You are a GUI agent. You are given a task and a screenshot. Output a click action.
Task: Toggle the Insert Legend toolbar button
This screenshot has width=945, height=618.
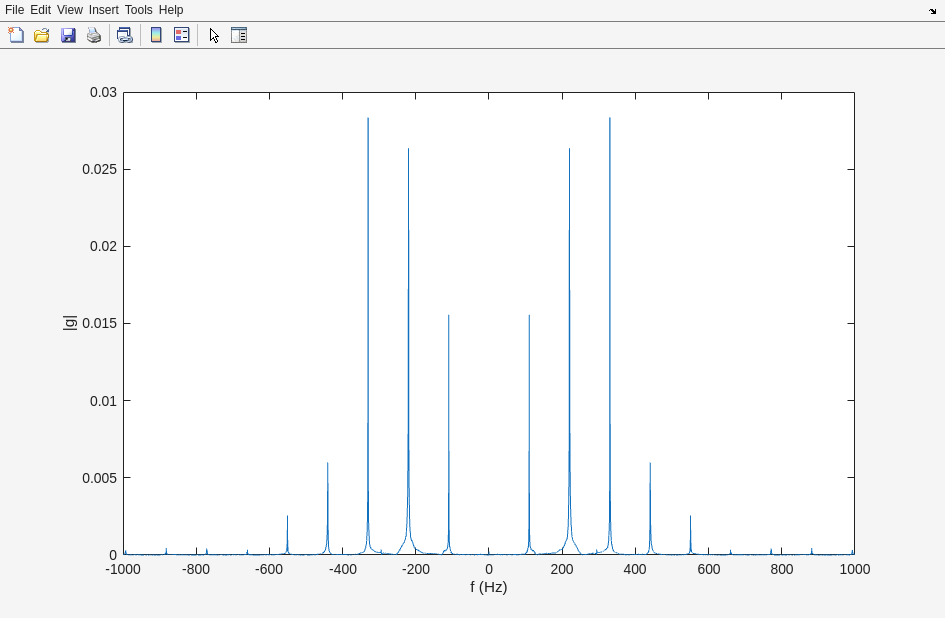(182, 35)
